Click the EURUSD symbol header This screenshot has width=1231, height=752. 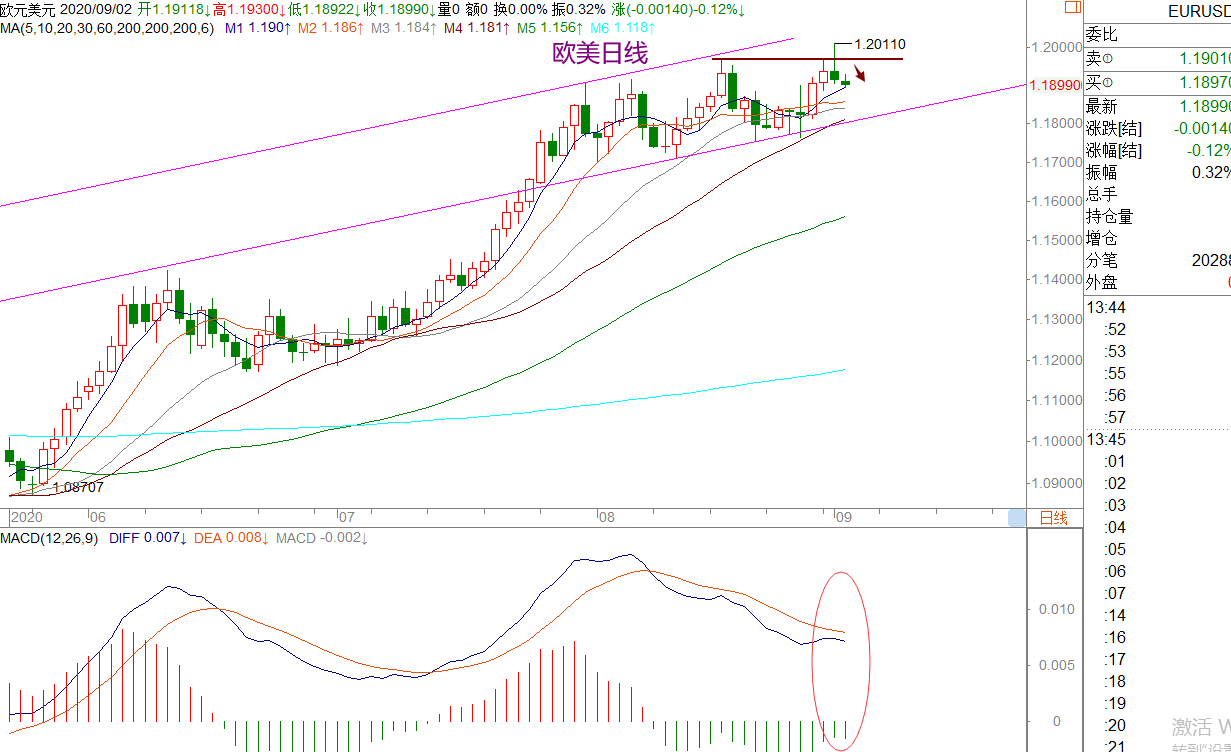1199,12
